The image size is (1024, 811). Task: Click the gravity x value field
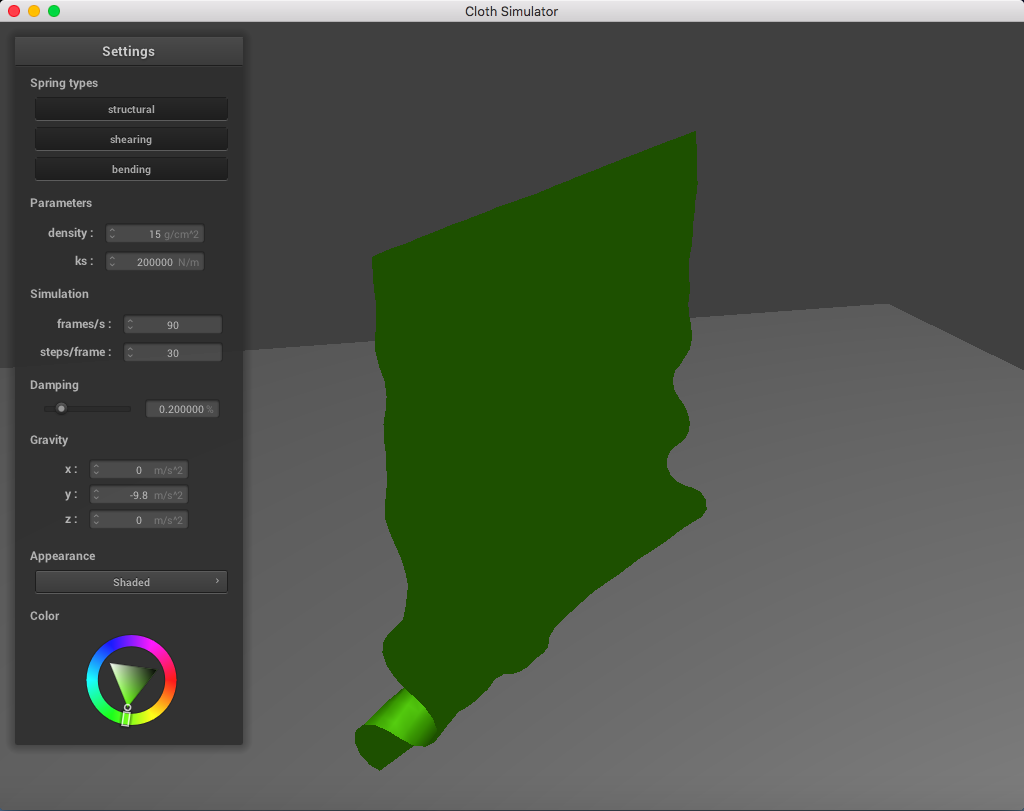[x=139, y=470]
